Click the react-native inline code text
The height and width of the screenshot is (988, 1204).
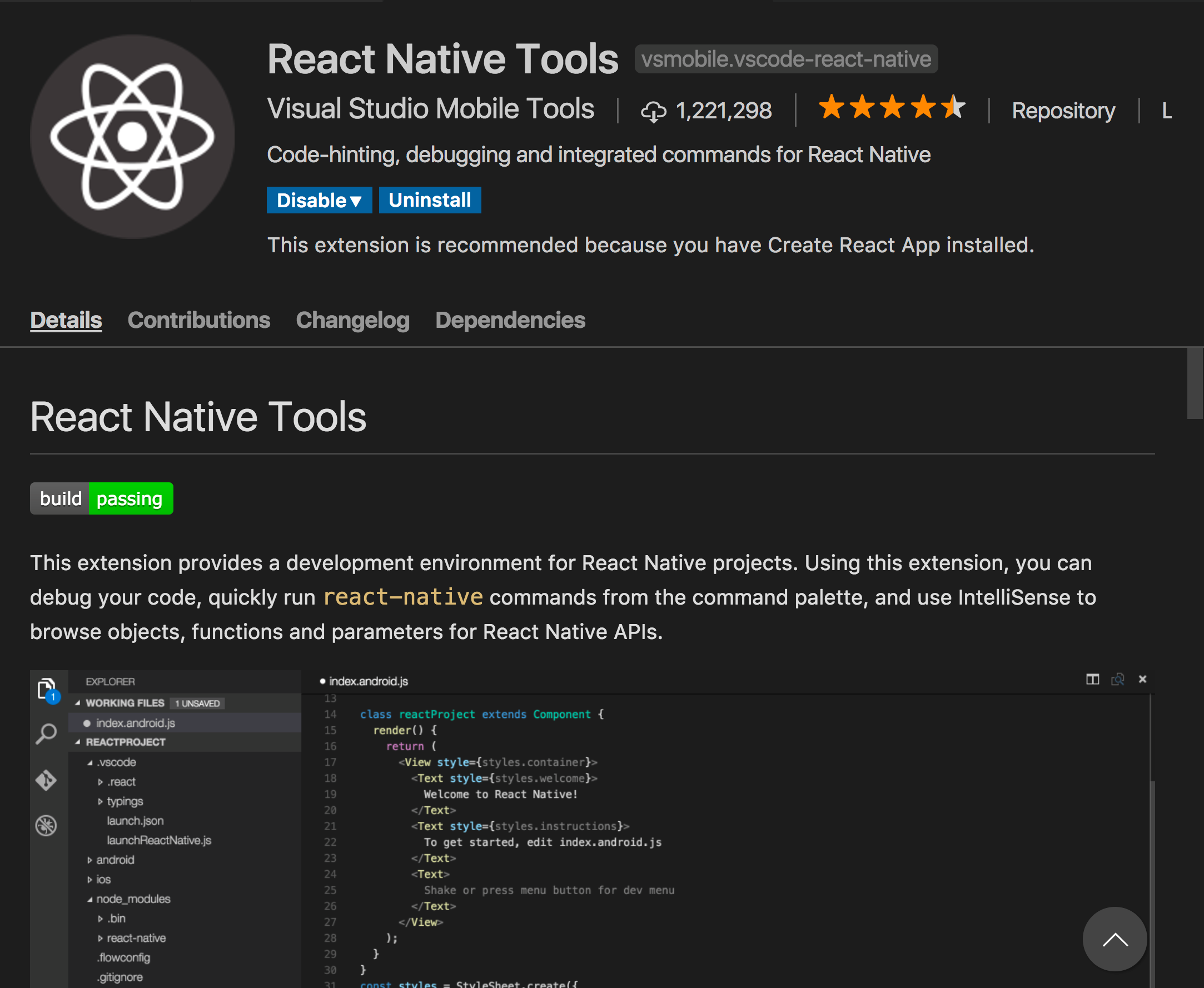[403, 597]
